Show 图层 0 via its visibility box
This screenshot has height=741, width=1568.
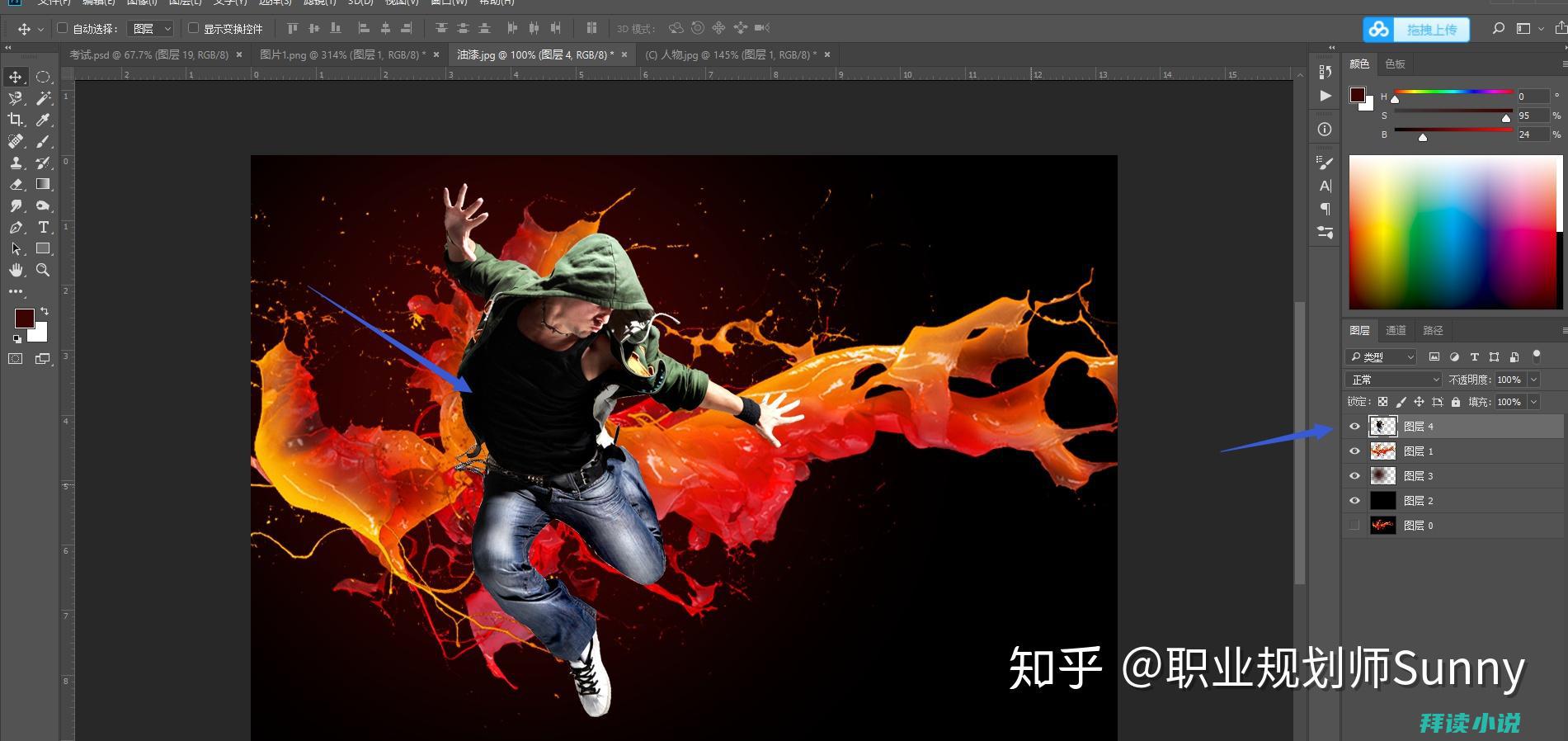pyautogui.click(x=1354, y=526)
